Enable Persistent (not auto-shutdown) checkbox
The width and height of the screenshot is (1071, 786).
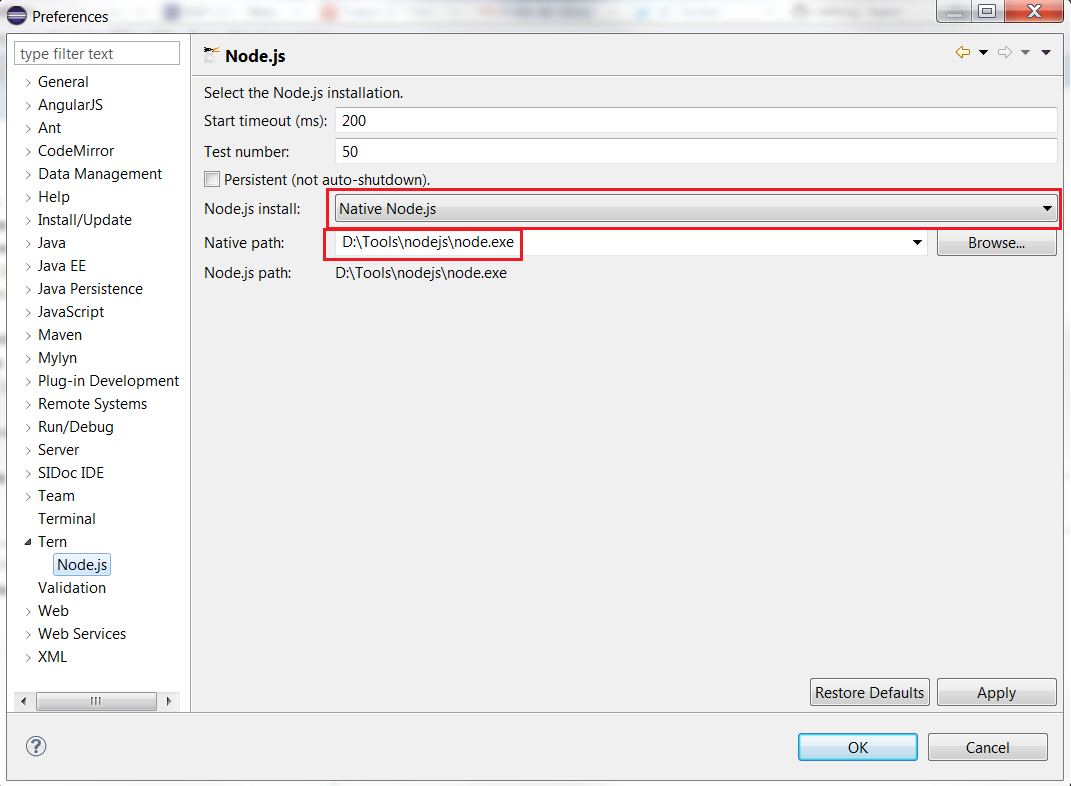click(212, 180)
